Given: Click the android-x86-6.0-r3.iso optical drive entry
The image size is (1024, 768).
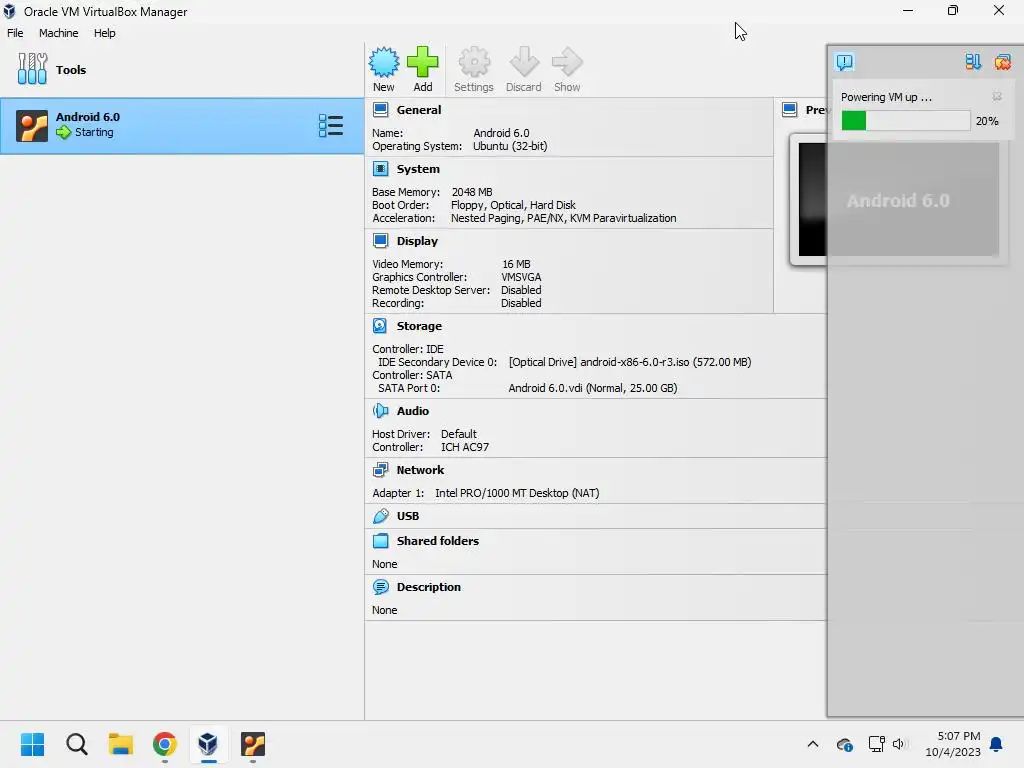Looking at the screenshot, I should pyautogui.click(x=630, y=362).
